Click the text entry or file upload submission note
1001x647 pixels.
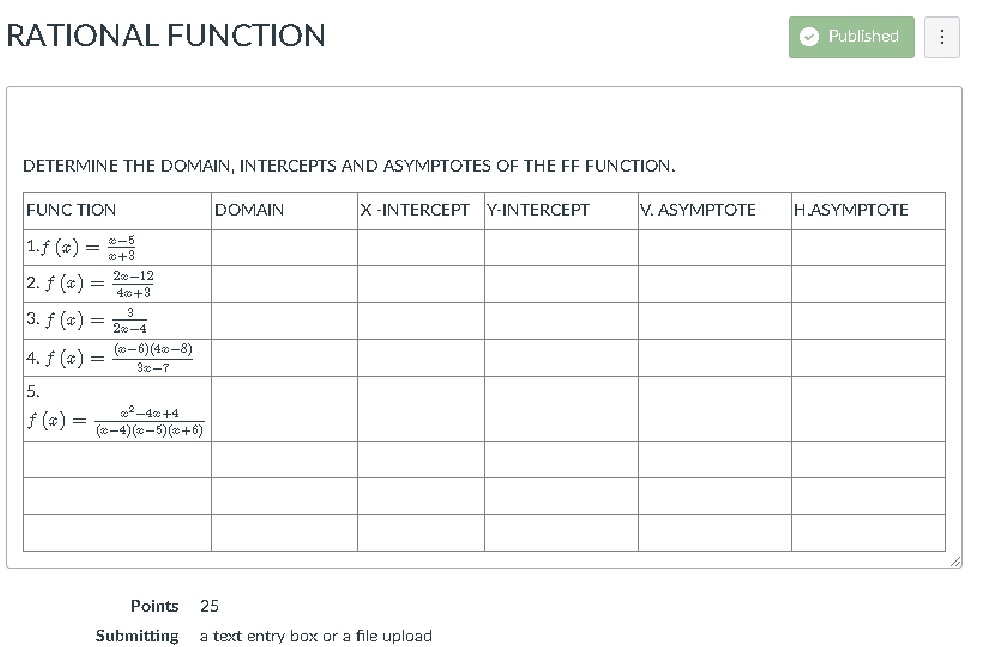[316, 635]
